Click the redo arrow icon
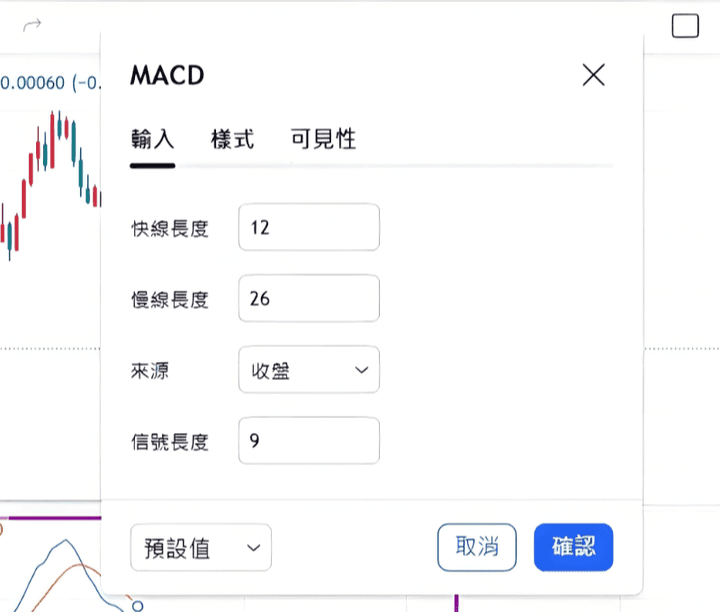The width and height of the screenshot is (720, 612). point(32,24)
